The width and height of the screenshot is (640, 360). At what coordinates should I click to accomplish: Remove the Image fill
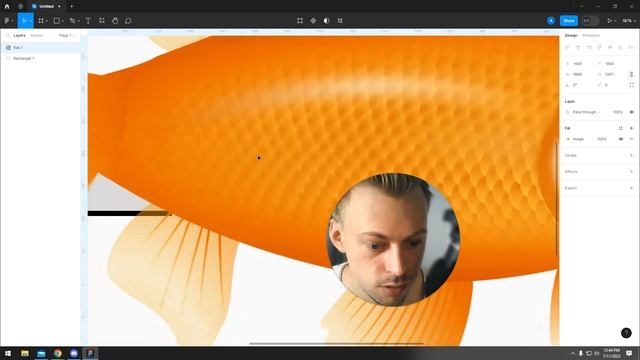[631, 139]
